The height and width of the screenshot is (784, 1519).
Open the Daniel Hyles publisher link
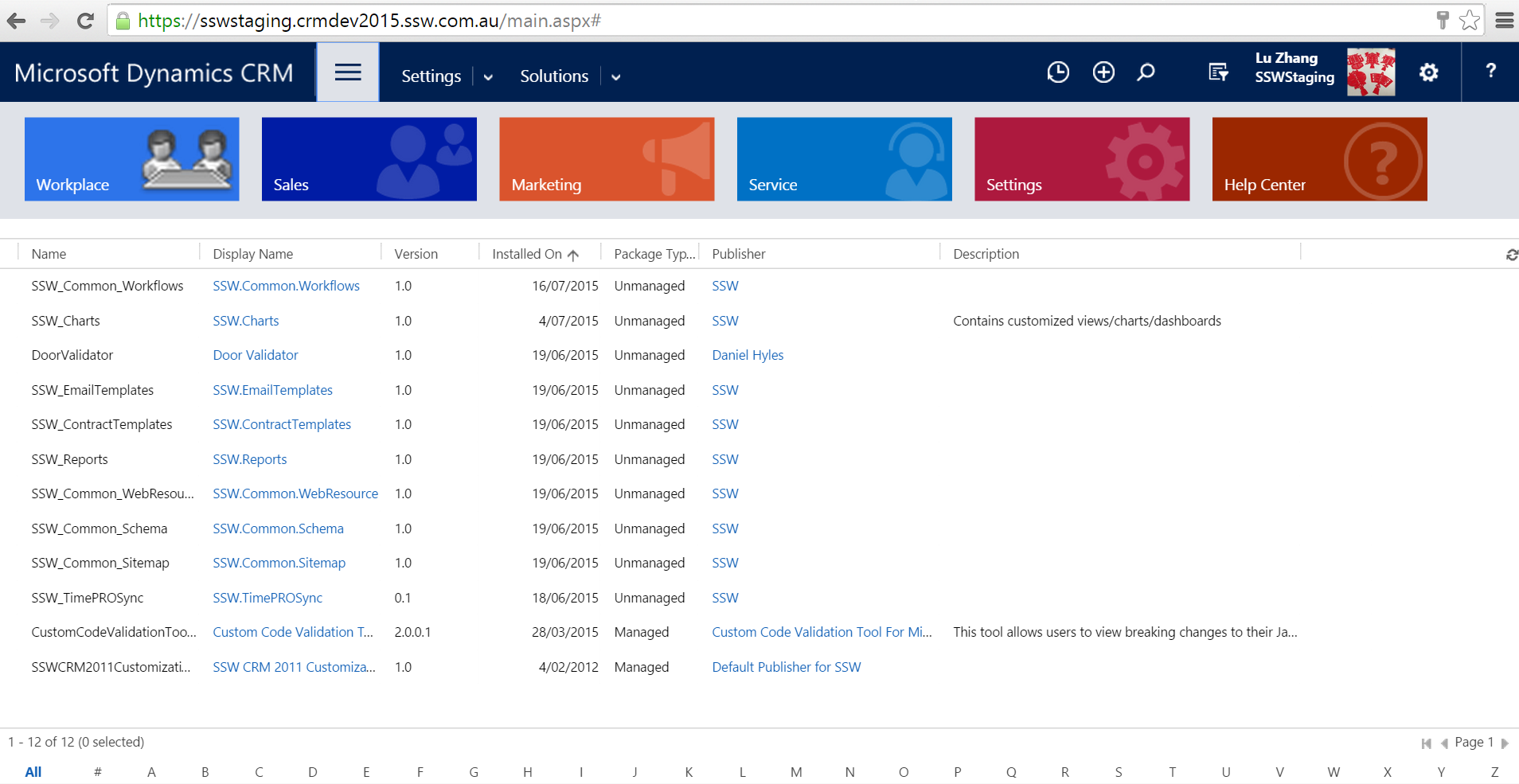747,355
